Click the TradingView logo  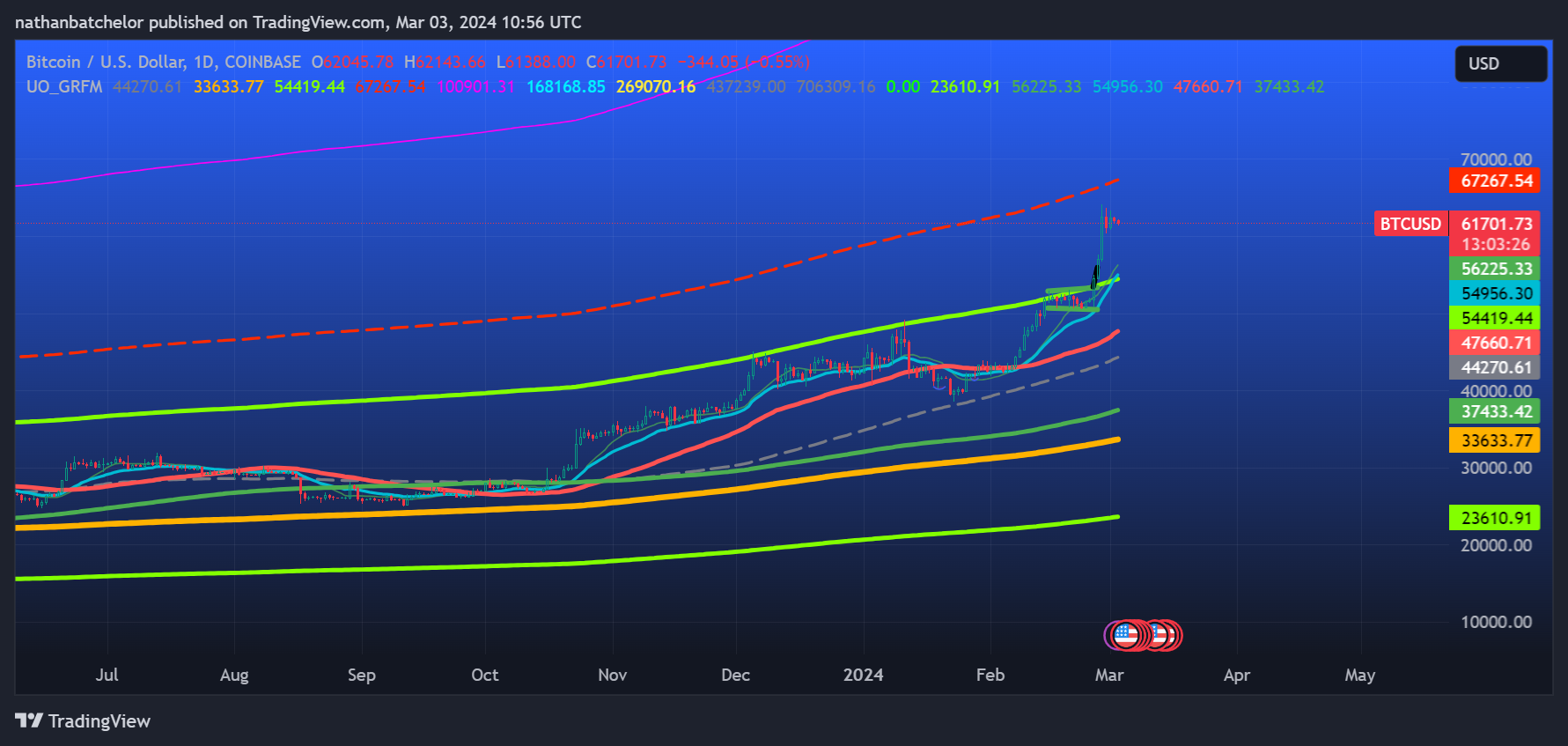[x=83, y=721]
